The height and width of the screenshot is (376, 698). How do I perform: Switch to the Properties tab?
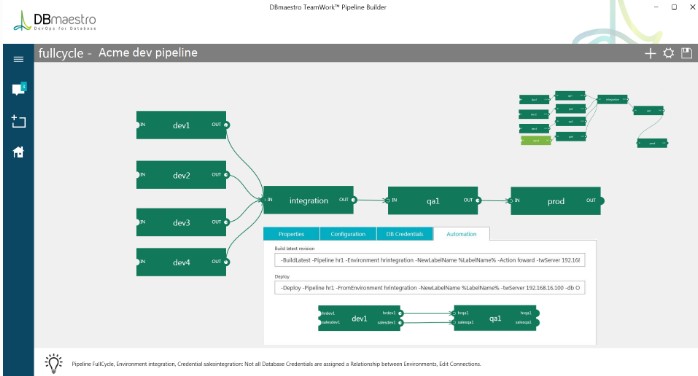[x=291, y=234]
